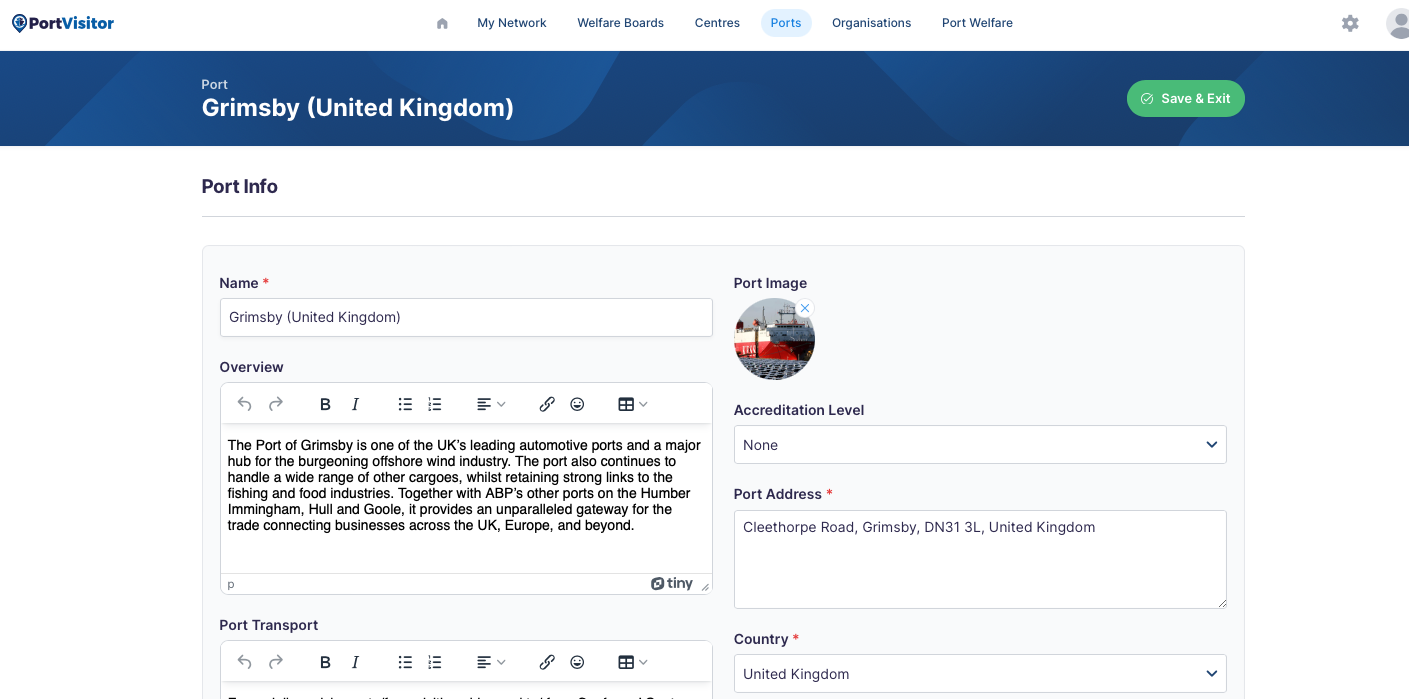Click the Tiny logo in Overview editor
The image size is (1409, 699).
click(x=672, y=584)
